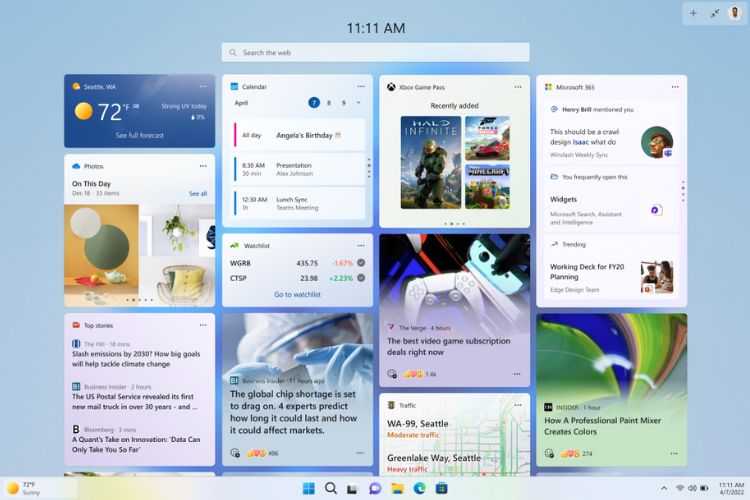Open the Watchlist widget more options
The image size is (750, 500).
[361, 245]
